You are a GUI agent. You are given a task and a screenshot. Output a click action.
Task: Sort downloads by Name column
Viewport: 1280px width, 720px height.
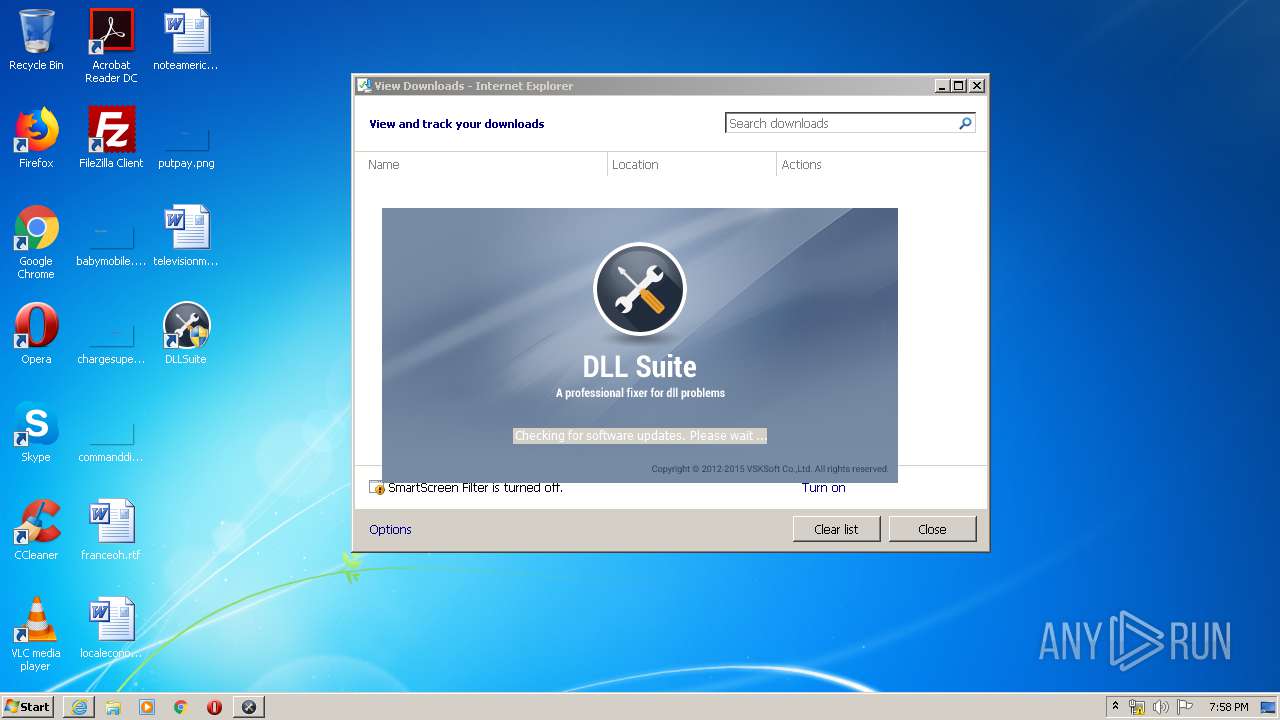(481, 164)
